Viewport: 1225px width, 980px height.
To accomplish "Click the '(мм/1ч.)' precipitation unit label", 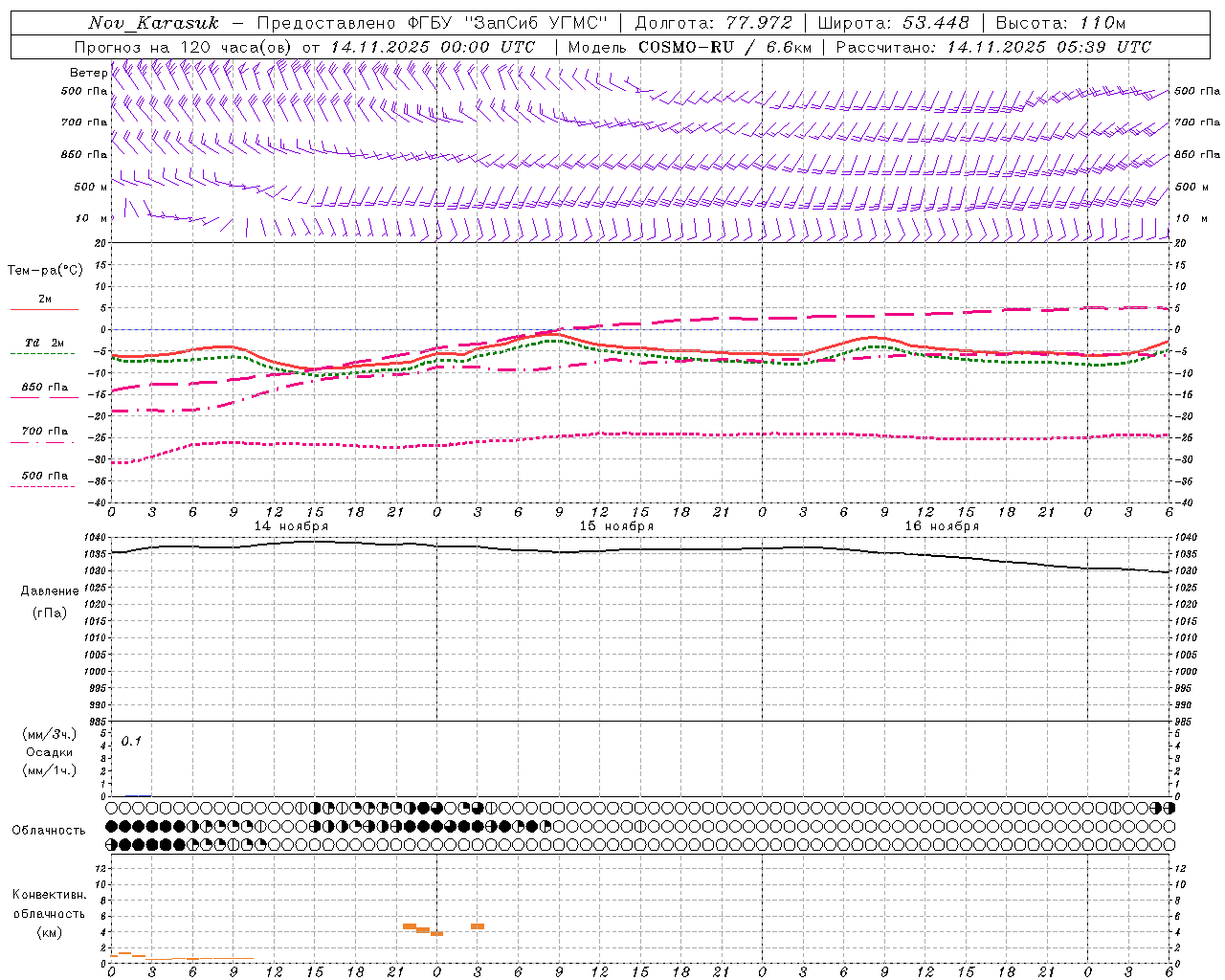I will [x=49, y=770].
